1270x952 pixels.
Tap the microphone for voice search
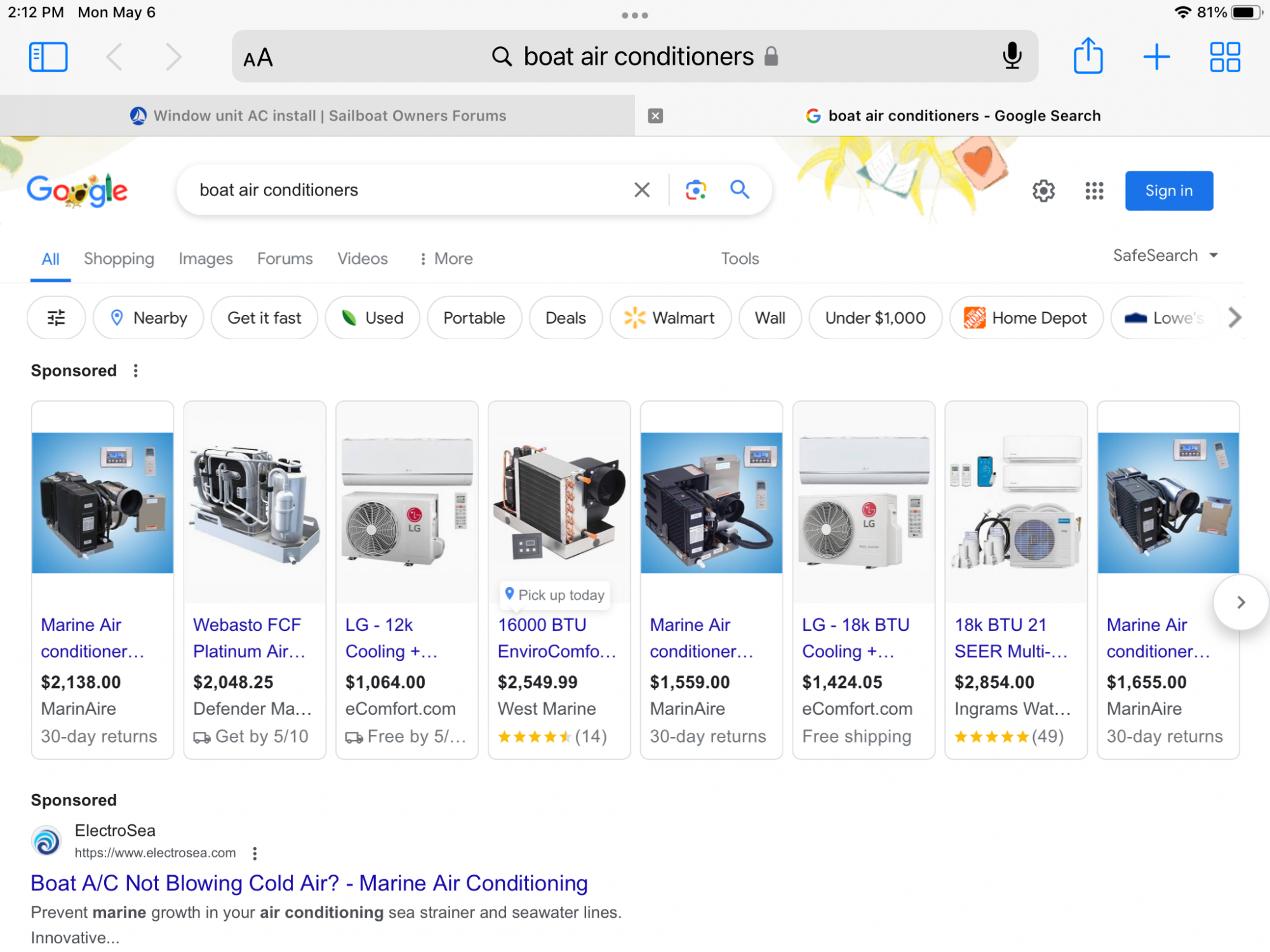pyautogui.click(x=1012, y=56)
